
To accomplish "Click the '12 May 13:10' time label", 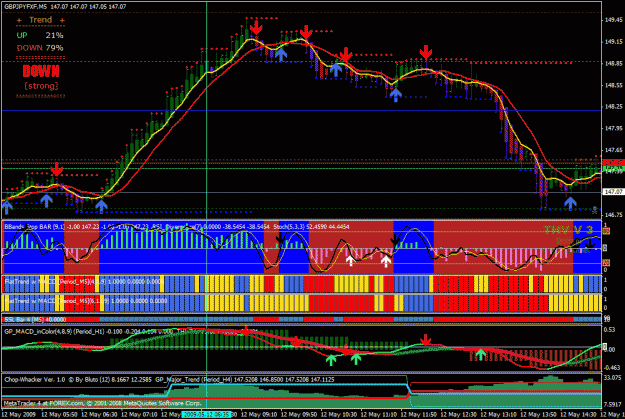I will tap(498, 415).
